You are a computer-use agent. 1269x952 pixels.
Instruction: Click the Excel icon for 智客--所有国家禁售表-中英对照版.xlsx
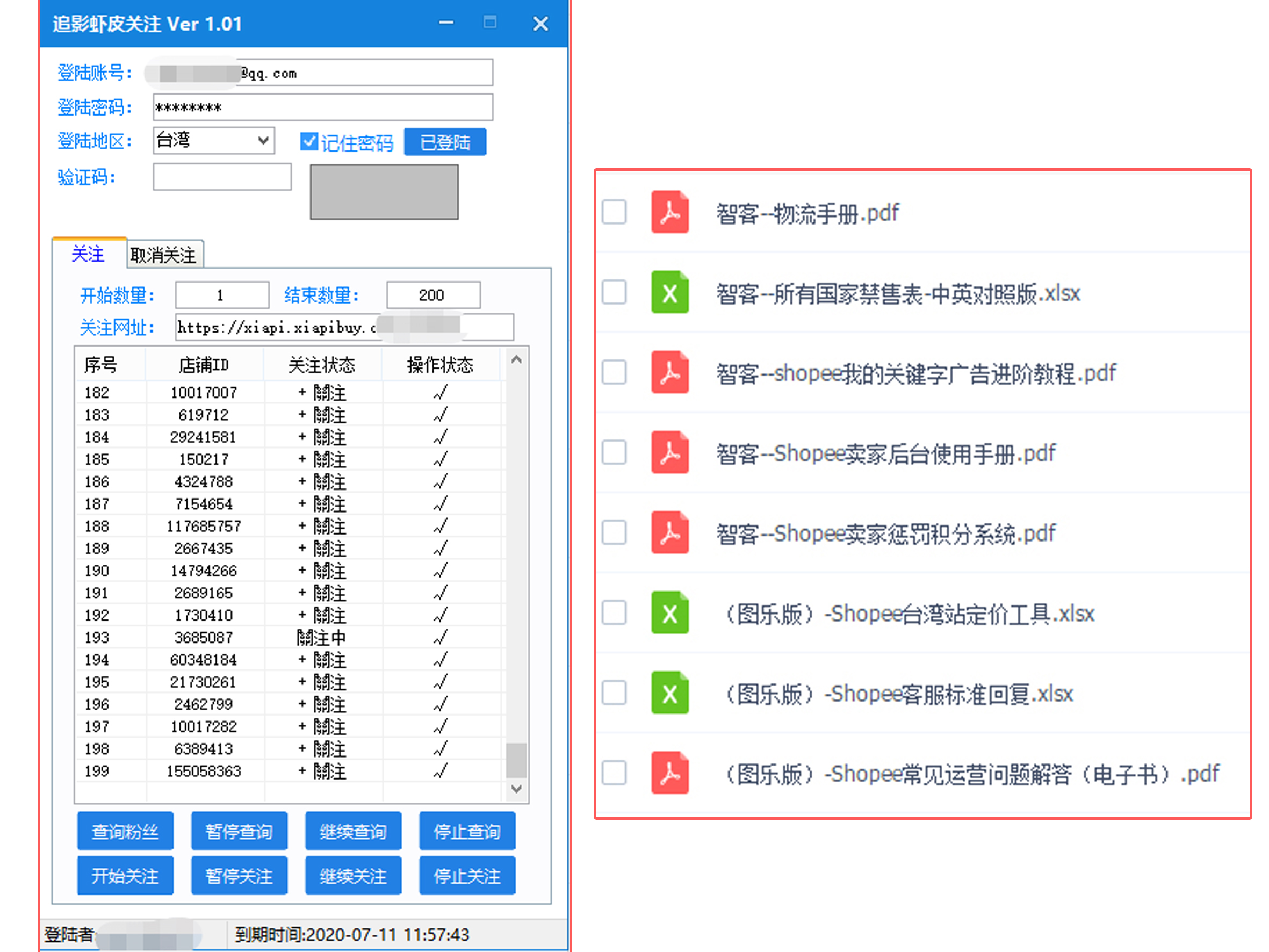tap(669, 292)
